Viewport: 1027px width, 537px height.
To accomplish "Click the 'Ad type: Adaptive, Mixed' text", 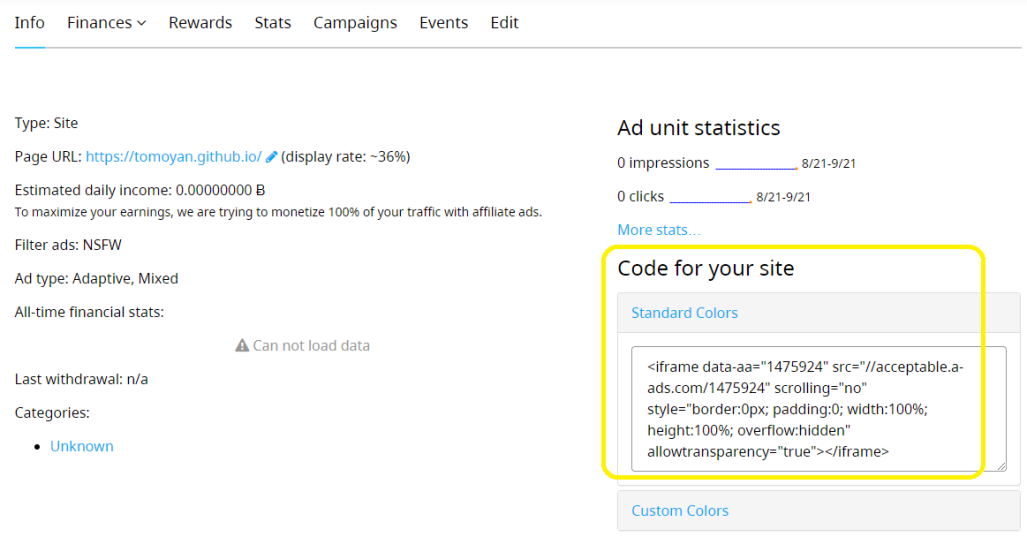I will tap(96, 278).
